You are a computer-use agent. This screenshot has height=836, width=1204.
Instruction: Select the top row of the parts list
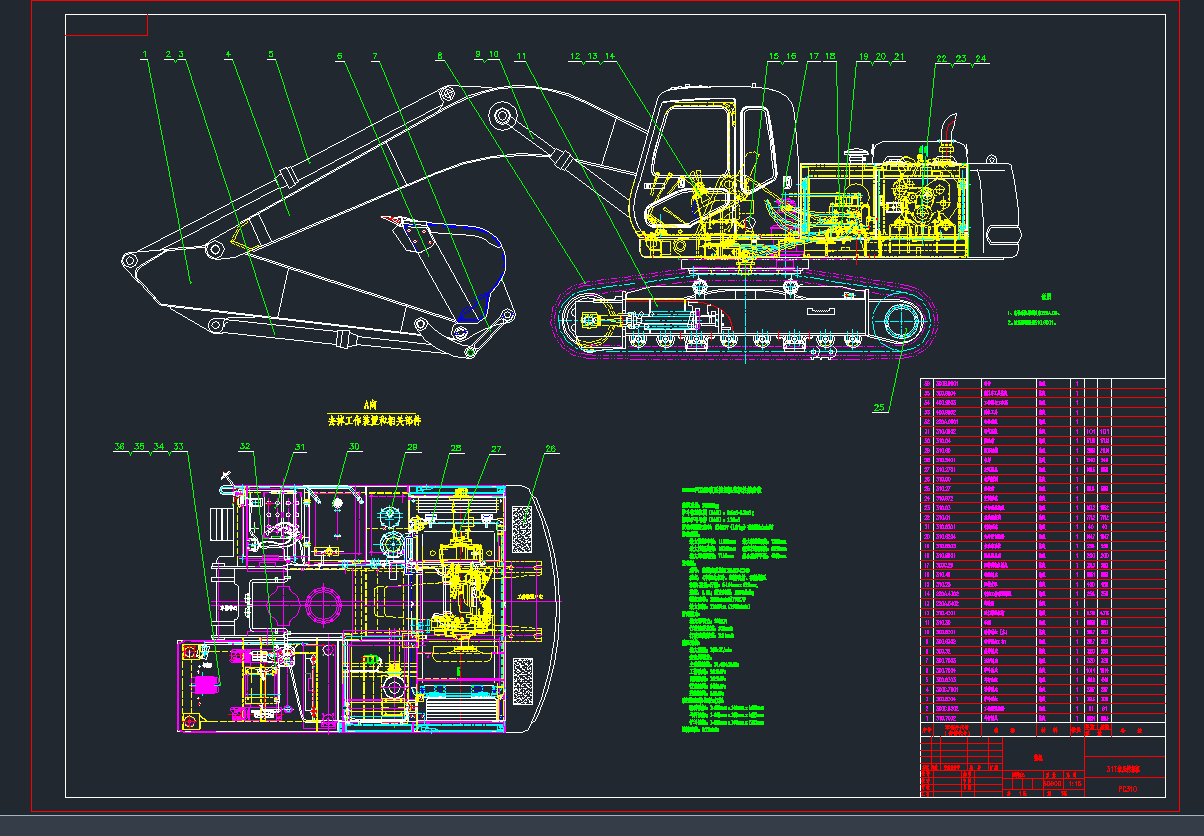coord(1040,383)
